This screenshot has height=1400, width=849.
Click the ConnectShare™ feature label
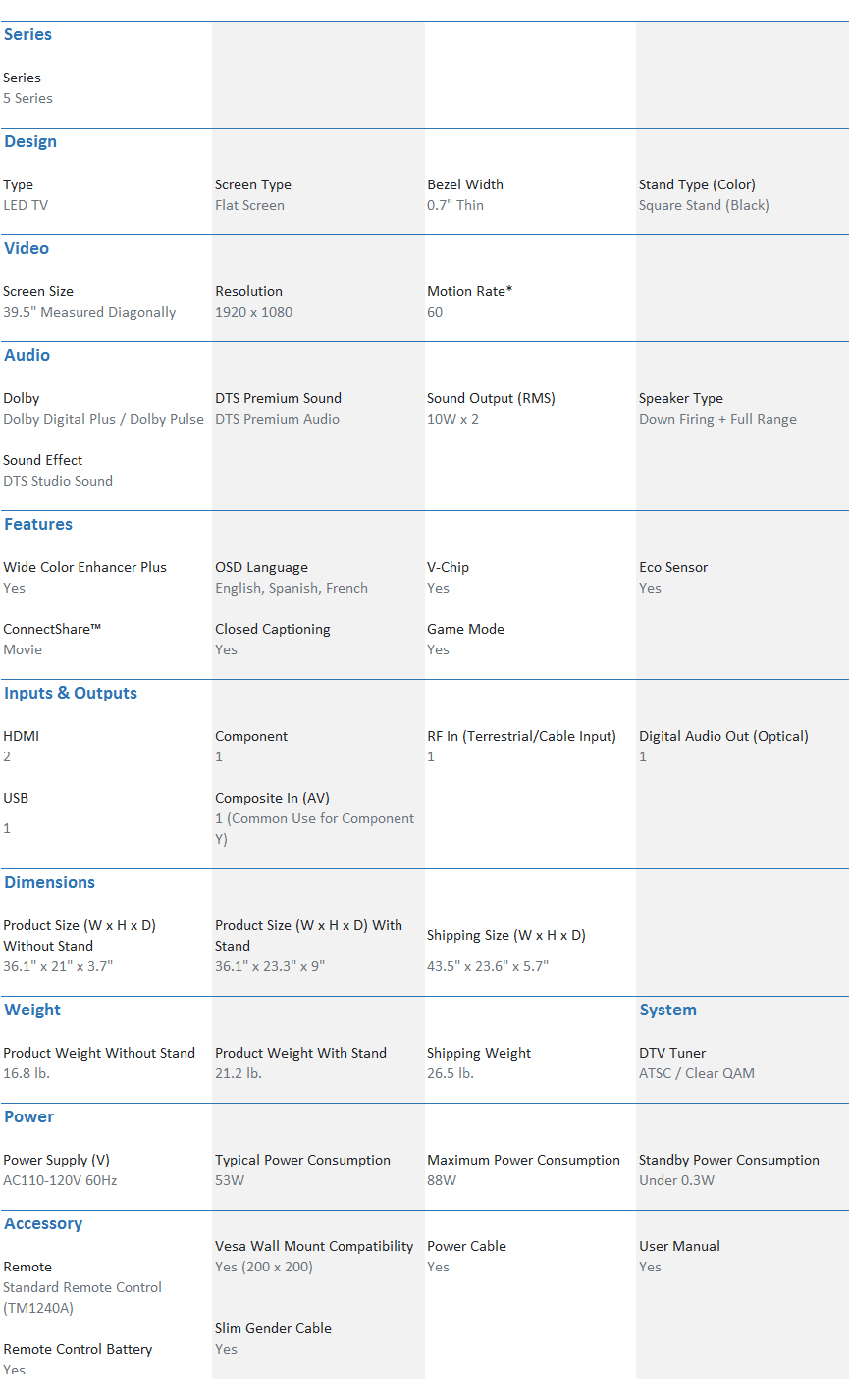click(x=52, y=630)
